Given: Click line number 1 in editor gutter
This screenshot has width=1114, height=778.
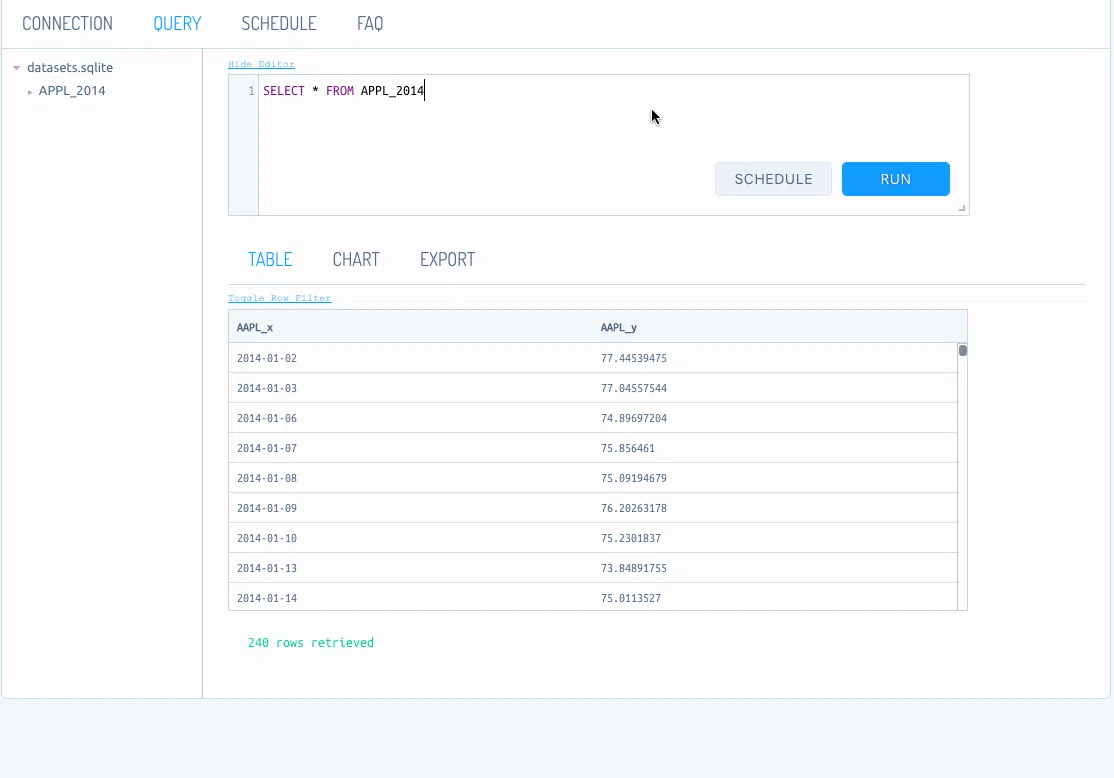Looking at the screenshot, I should click(x=251, y=91).
